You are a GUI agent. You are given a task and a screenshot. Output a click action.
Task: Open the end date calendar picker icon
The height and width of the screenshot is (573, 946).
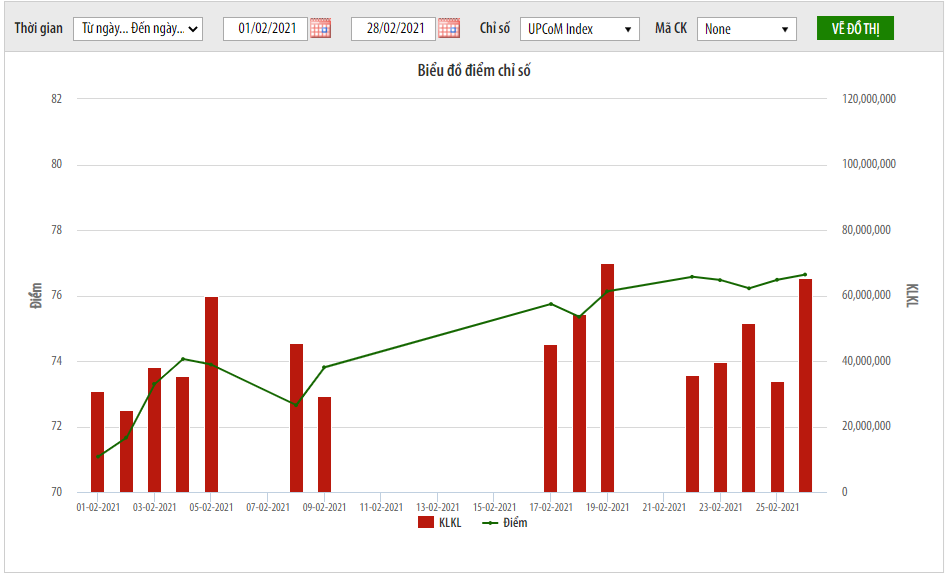click(449, 28)
